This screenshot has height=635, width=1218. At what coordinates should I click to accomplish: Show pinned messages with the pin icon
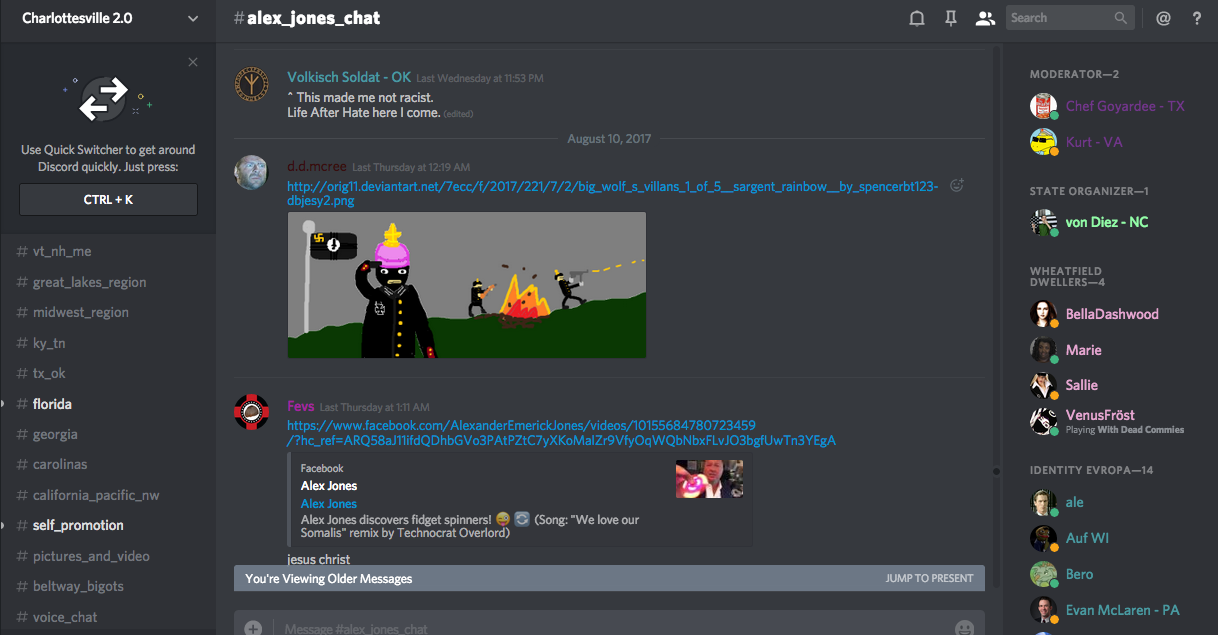(x=951, y=18)
